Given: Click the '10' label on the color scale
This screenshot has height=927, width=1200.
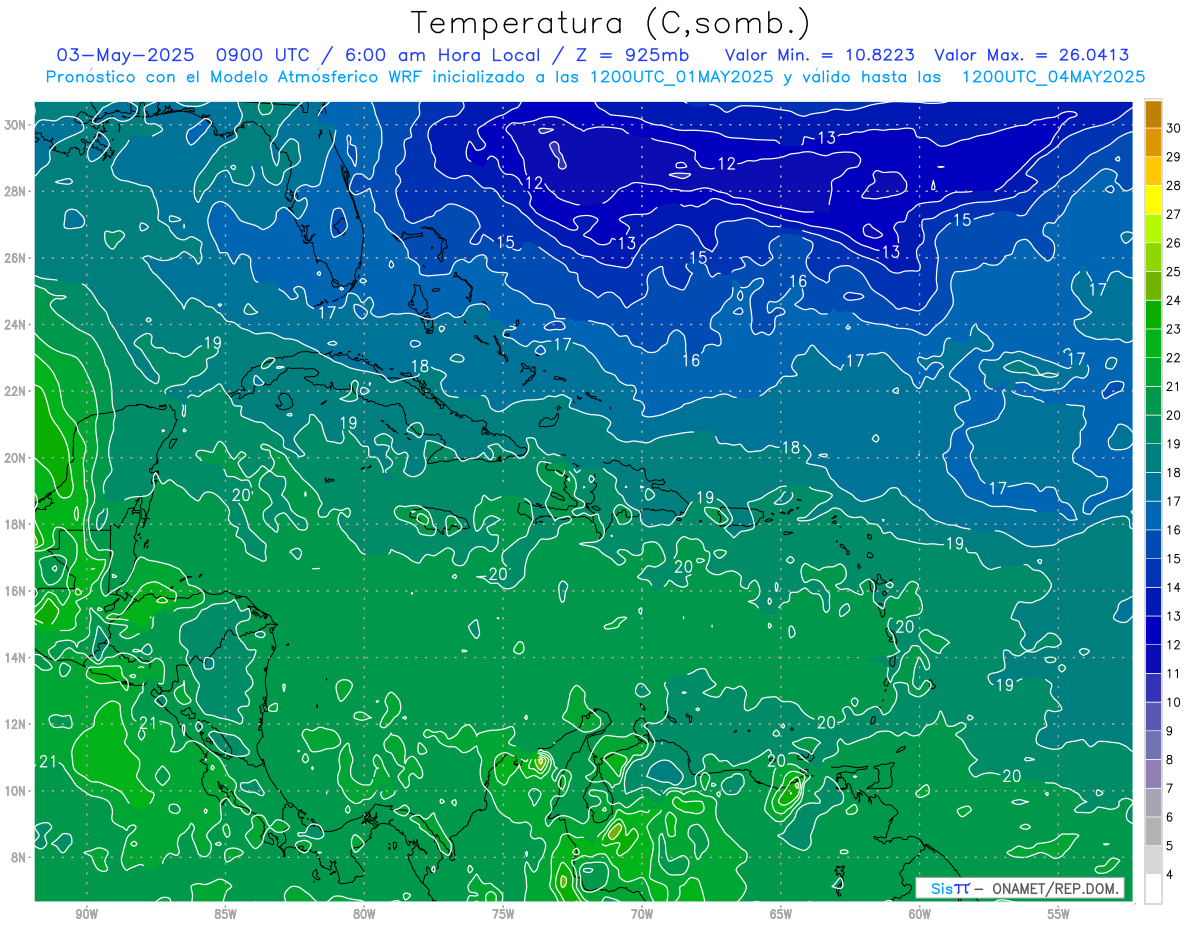Looking at the screenshot, I should click(x=1174, y=702).
